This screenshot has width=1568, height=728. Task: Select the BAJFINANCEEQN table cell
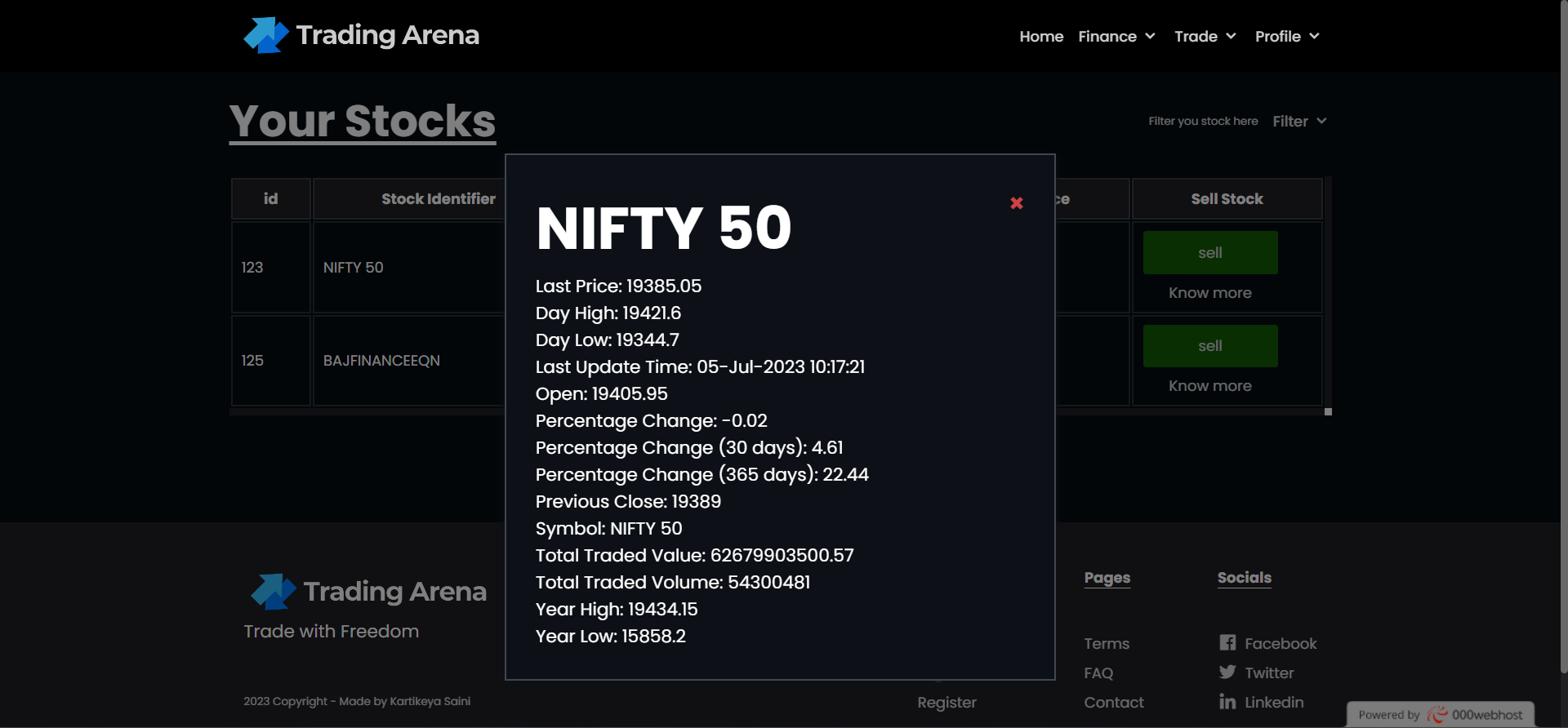409,360
